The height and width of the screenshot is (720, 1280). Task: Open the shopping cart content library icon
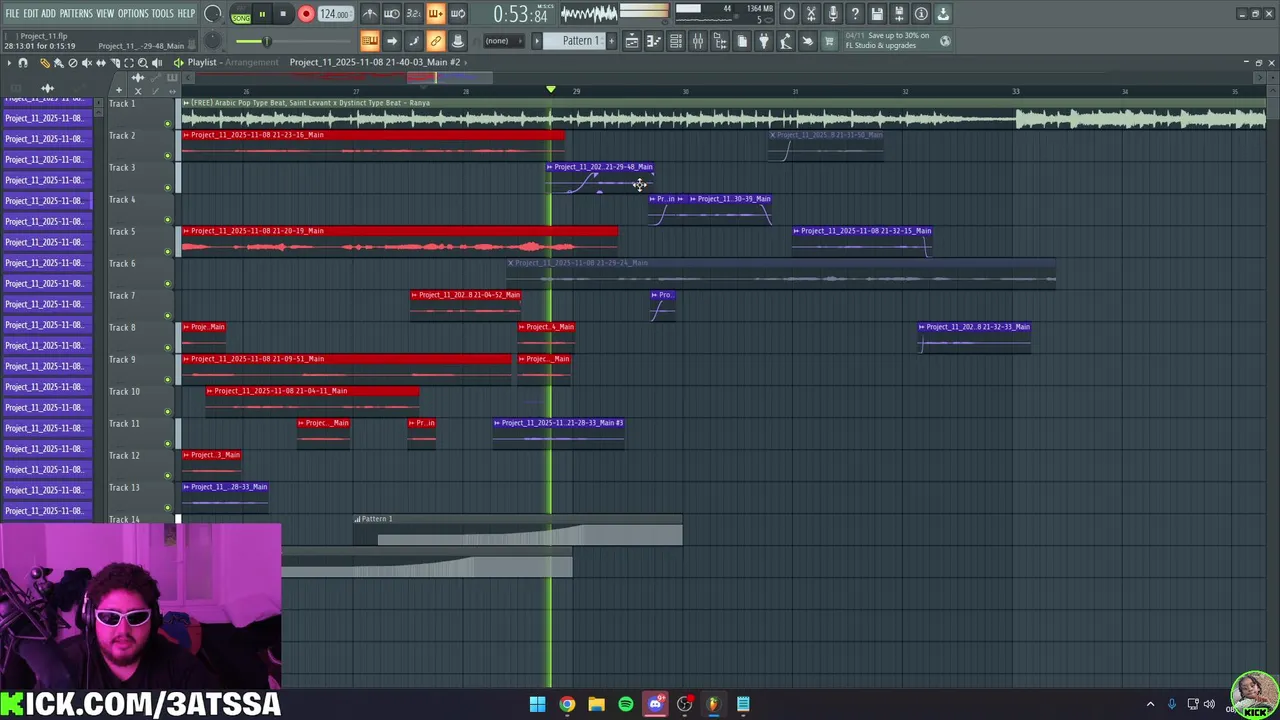click(829, 41)
